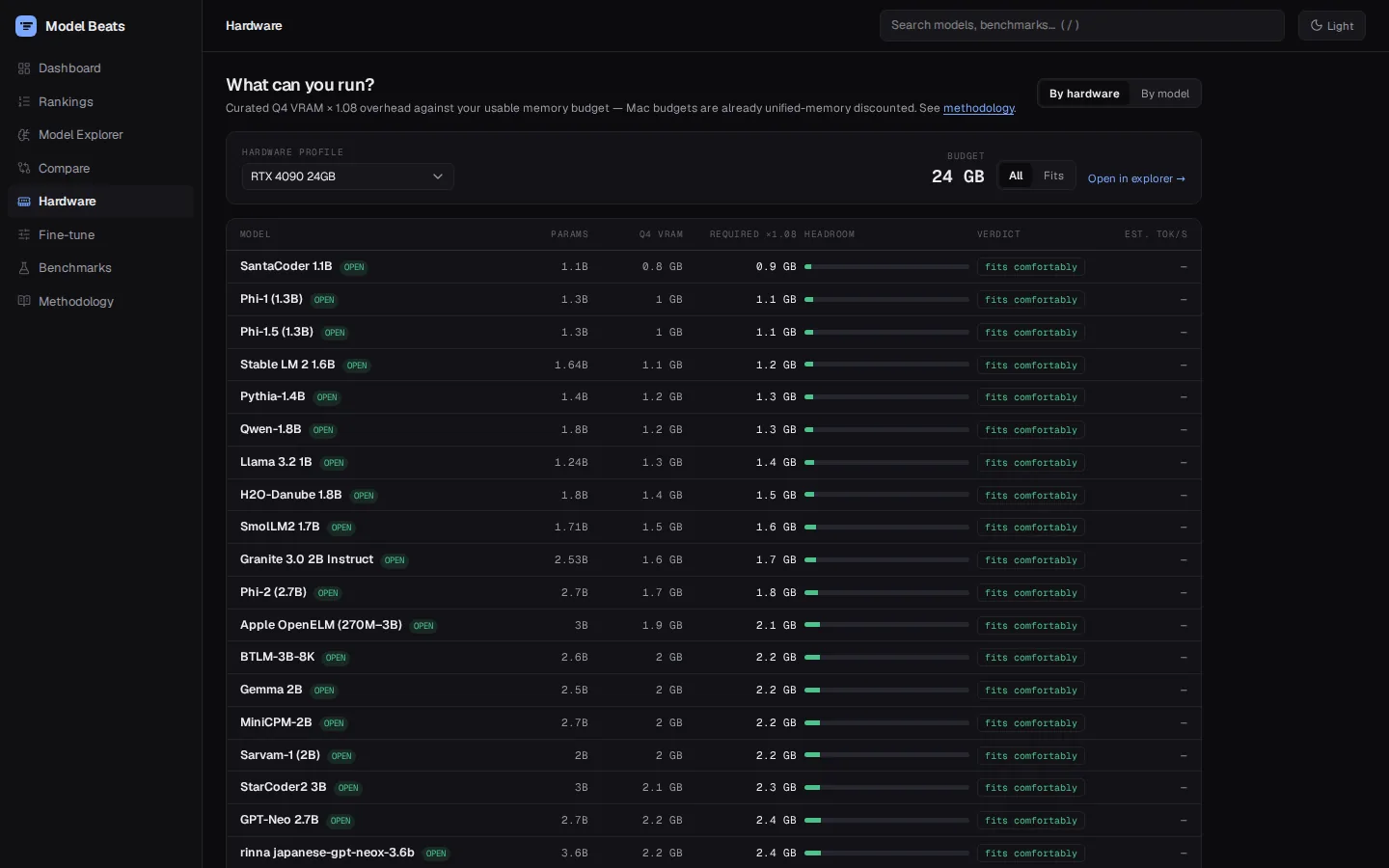
Task: Open Dashboard from the sidebar
Action: 100,68
